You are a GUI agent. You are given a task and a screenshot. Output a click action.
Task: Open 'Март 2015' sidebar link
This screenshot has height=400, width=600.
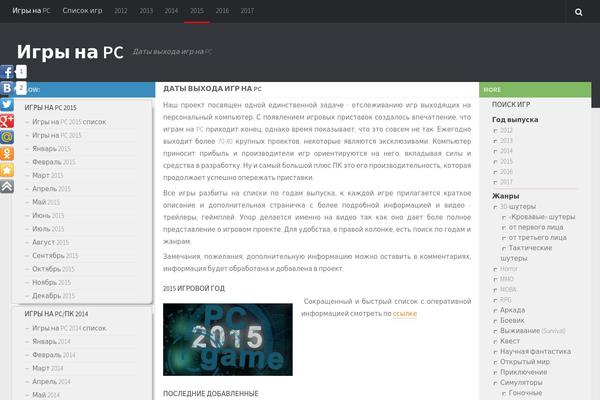click(47, 175)
